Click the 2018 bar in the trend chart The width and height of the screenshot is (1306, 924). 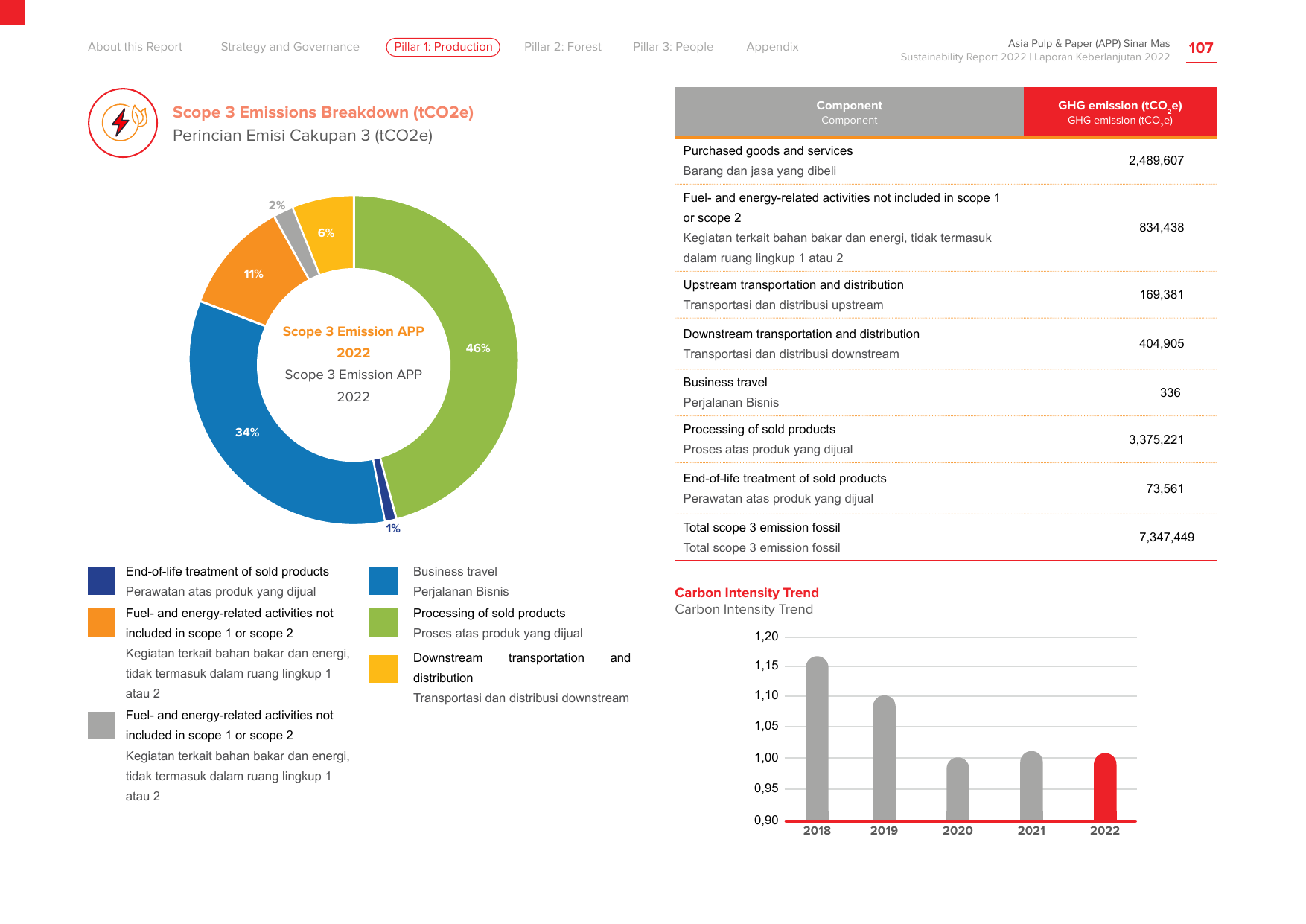[x=817, y=738]
